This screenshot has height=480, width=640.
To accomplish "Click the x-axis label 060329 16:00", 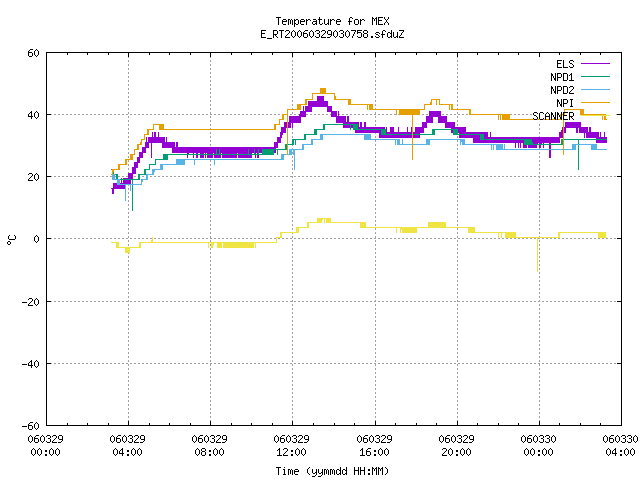I will pyautogui.click(x=374, y=446).
